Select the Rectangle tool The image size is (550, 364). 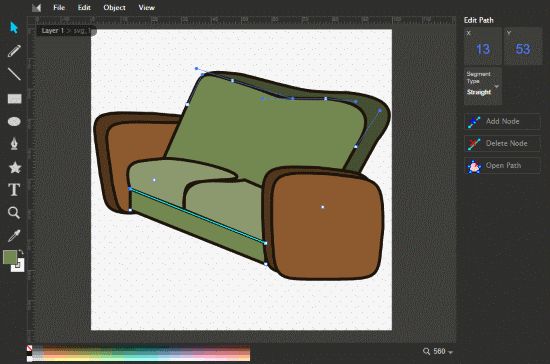[x=14, y=99]
